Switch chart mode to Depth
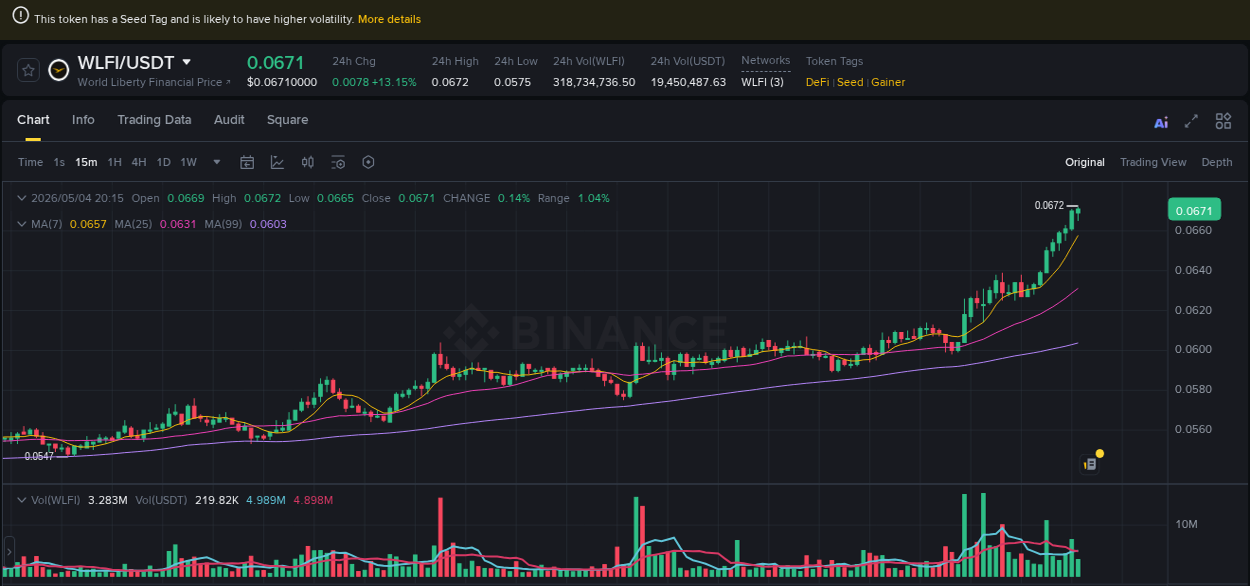The height and width of the screenshot is (586, 1250). click(1217, 162)
